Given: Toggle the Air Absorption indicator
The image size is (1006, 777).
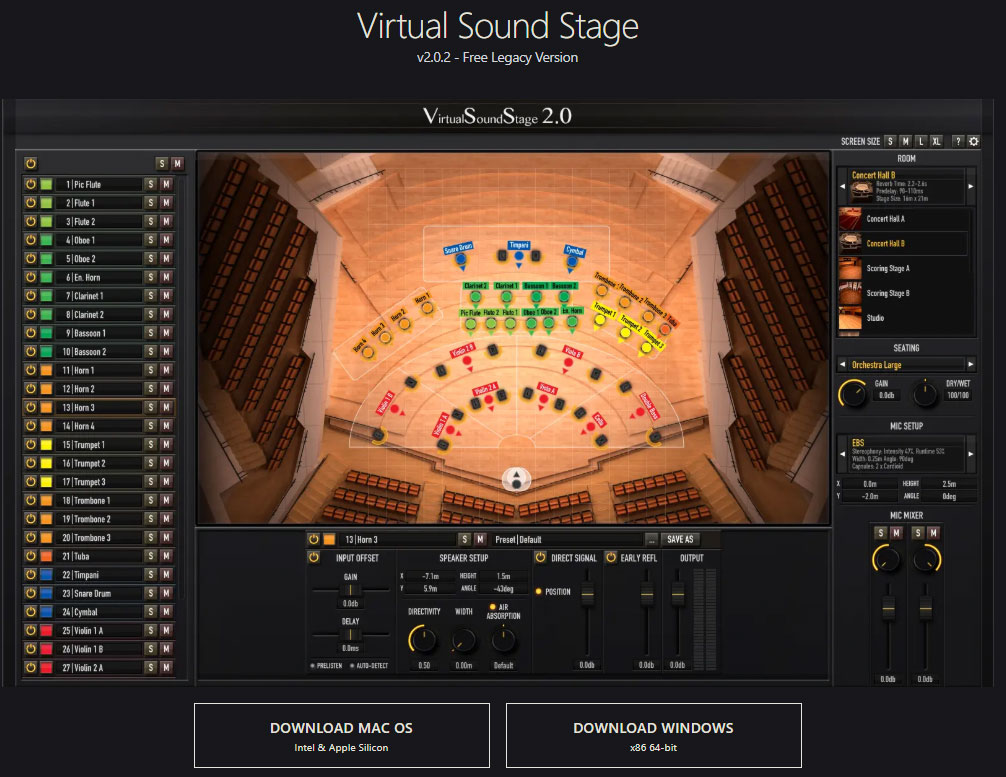Looking at the screenshot, I should (491, 606).
